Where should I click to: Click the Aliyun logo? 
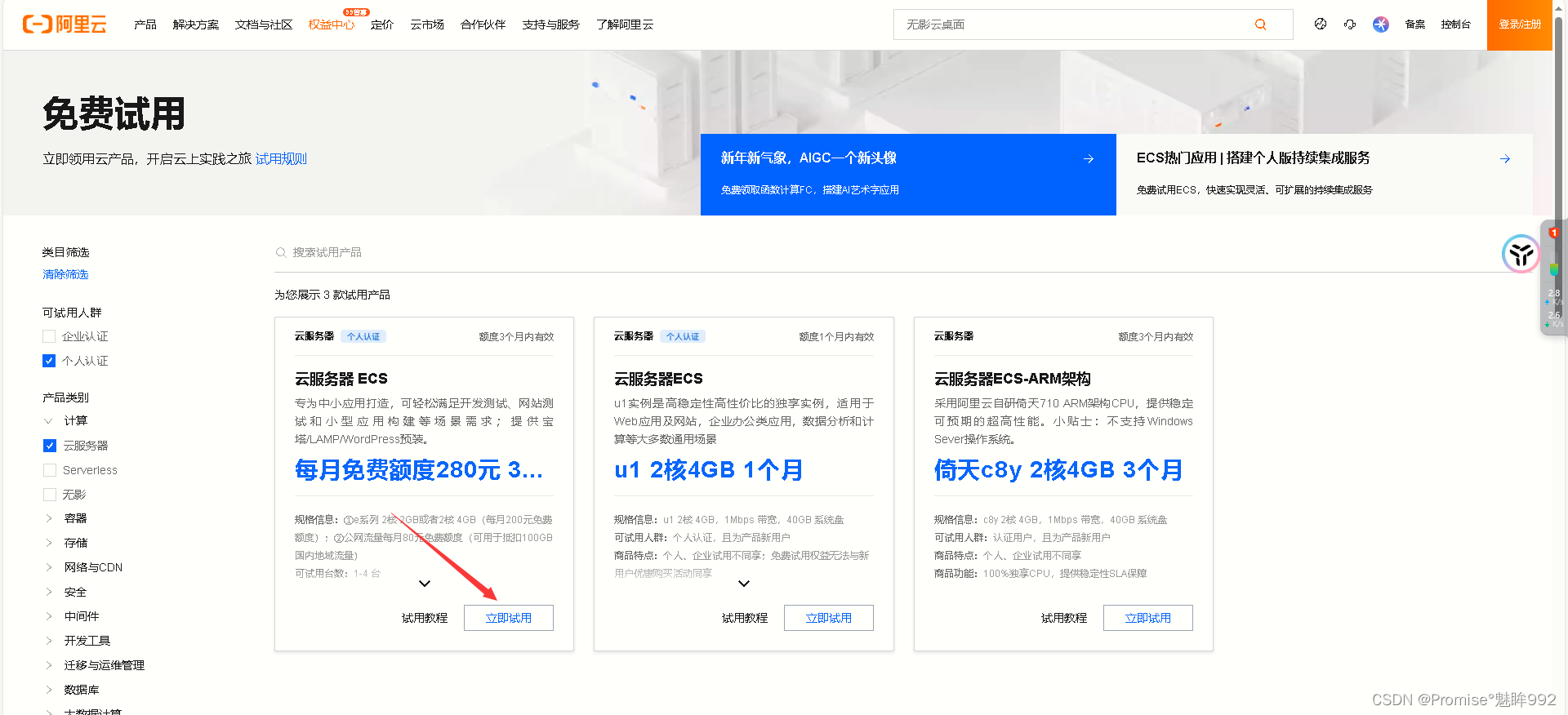point(65,24)
